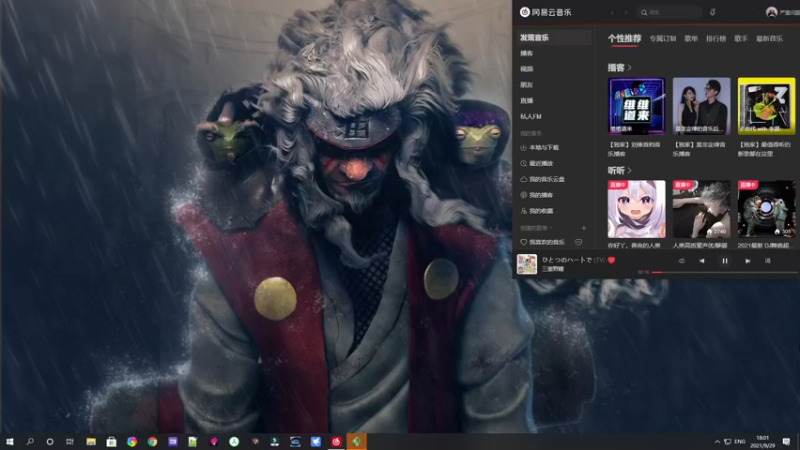Image resolution: width=800 pixels, height=450 pixels.
Task: Skip to the previous track
Action: click(702, 261)
